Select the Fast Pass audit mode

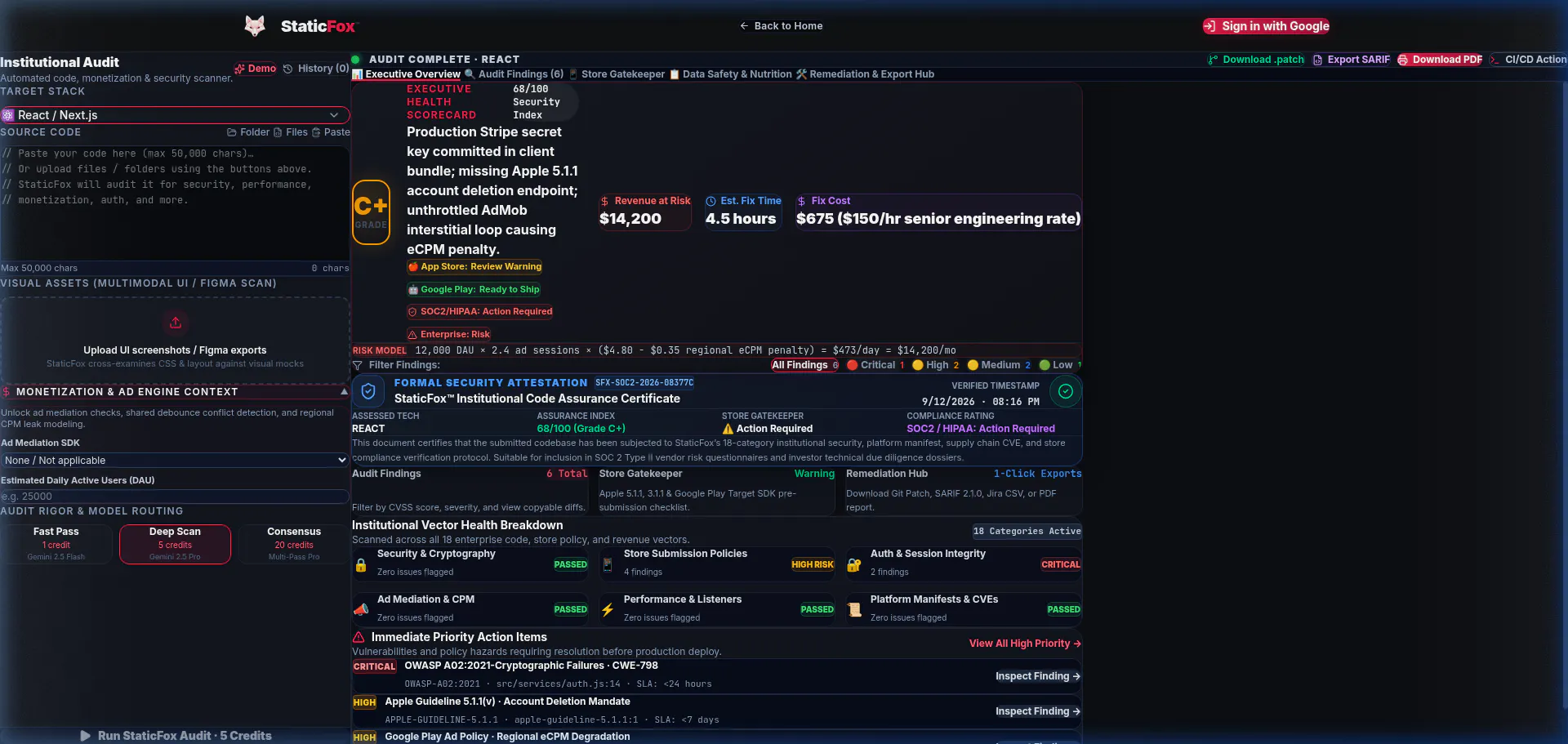[x=56, y=544]
